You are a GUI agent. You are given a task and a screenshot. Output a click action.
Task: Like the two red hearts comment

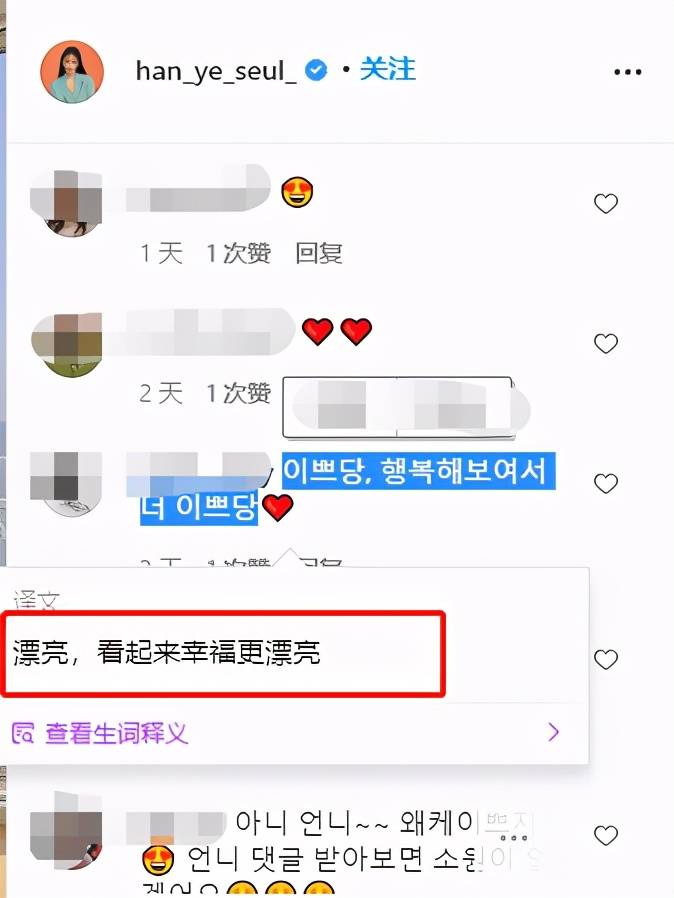pos(605,344)
